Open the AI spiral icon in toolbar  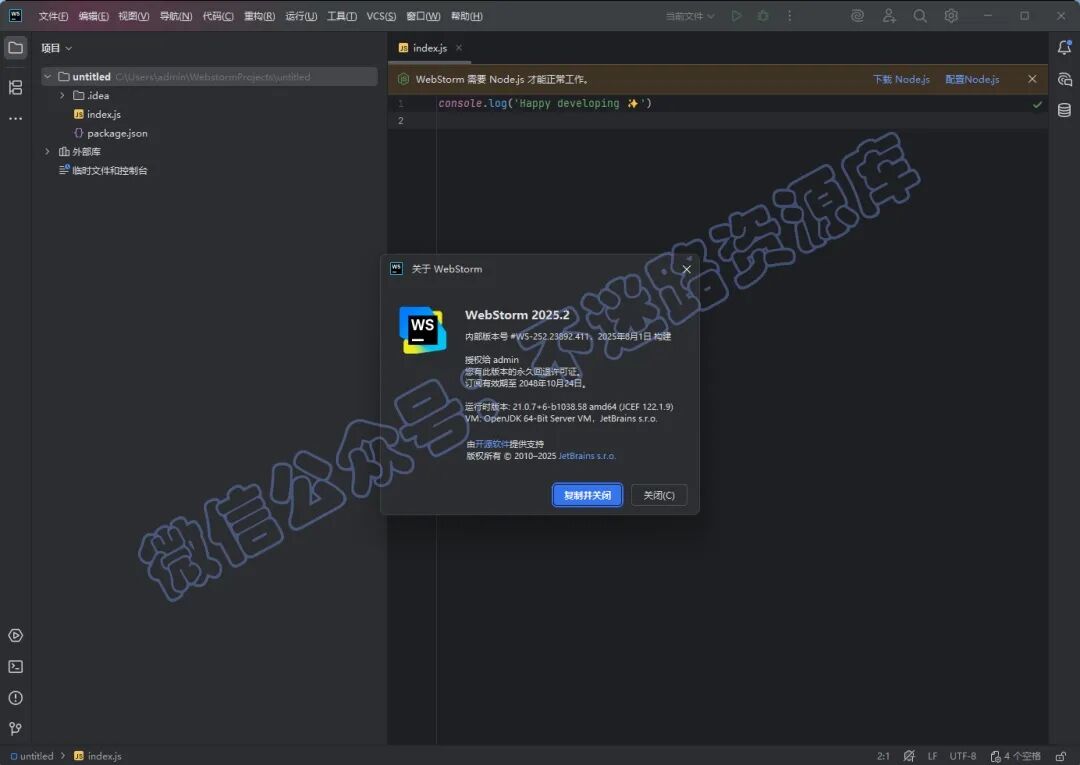[858, 16]
